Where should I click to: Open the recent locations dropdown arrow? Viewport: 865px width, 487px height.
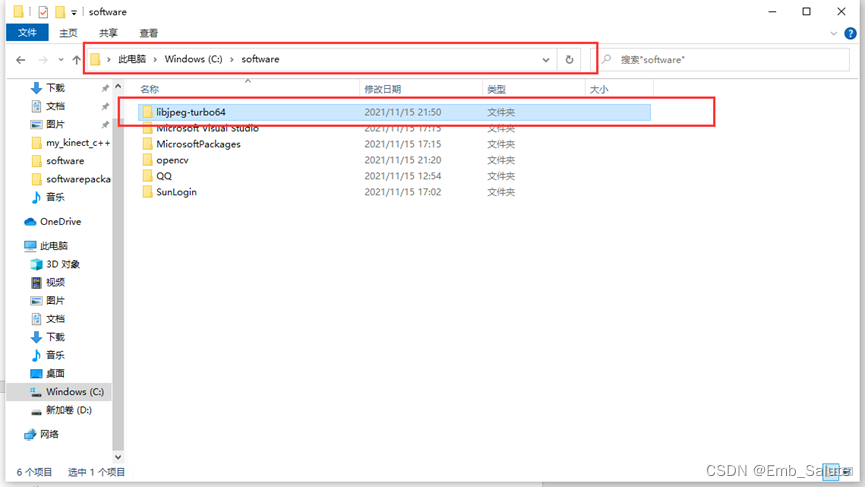[61, 60]
